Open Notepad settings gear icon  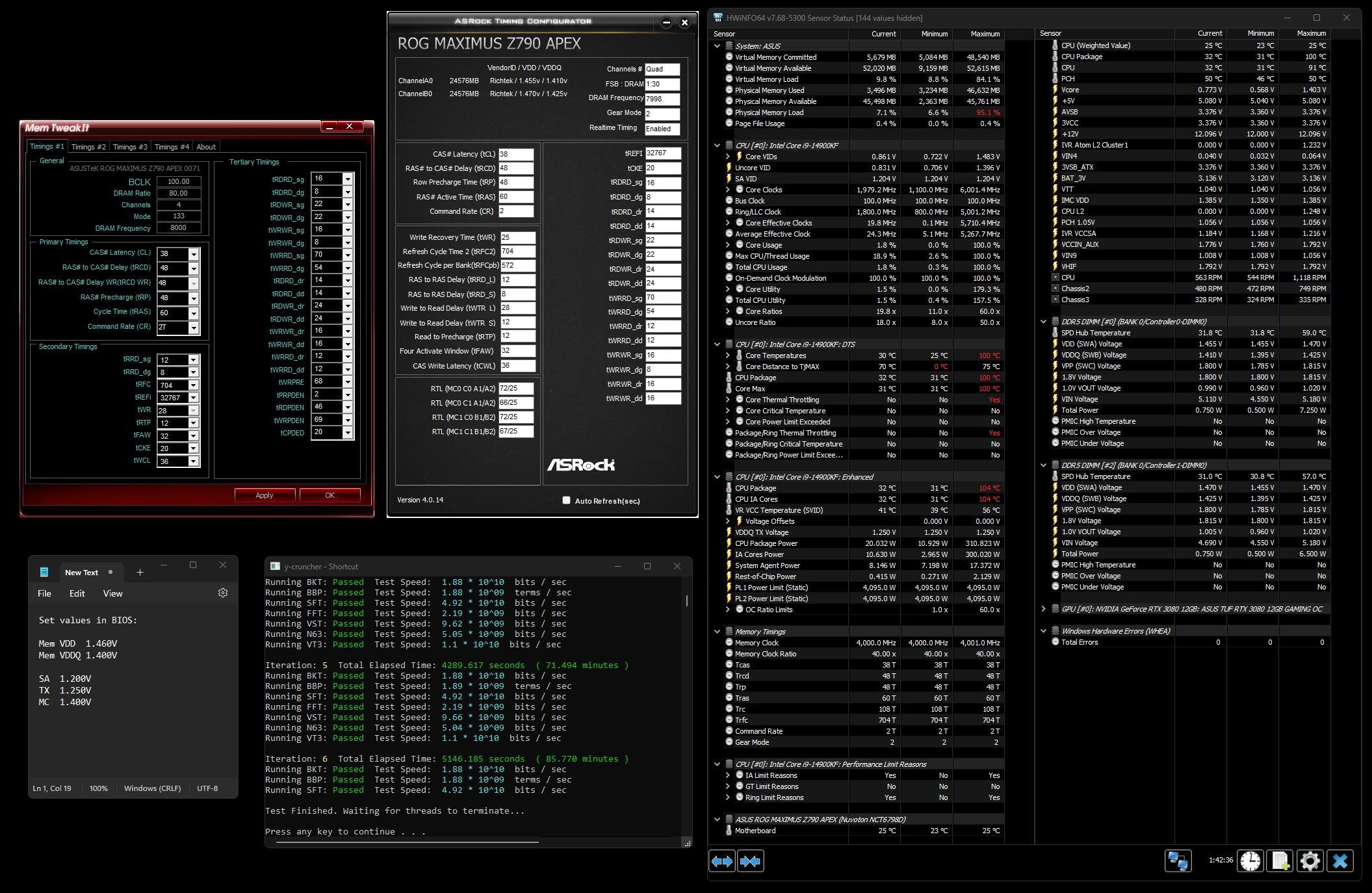(x=223, y=593)
